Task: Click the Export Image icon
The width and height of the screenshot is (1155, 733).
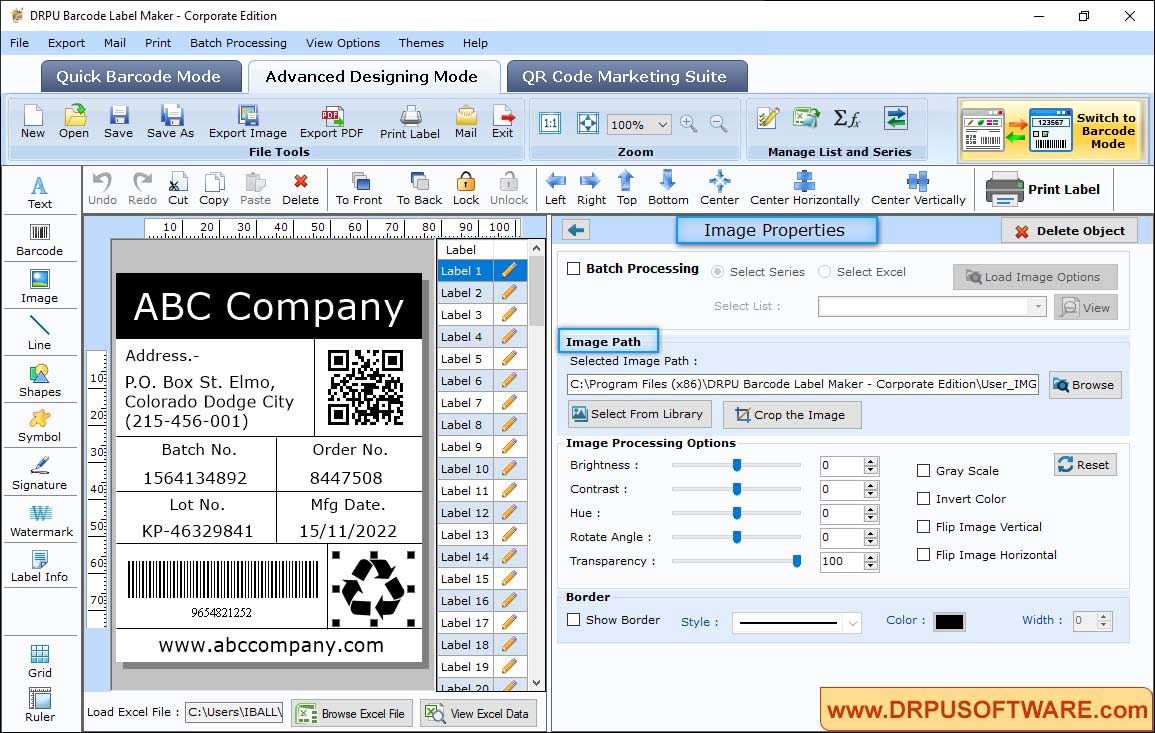Action: pos(248,122)
